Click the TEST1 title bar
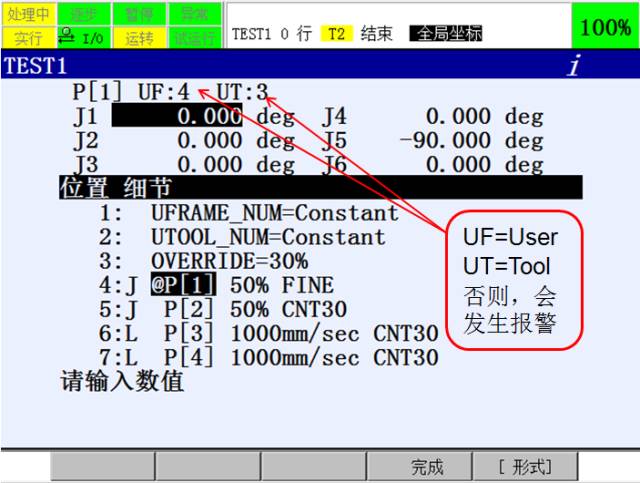Image resolution: width=640 pixels, height=483 pixels. pyautogui.click(x=320, y=65)
